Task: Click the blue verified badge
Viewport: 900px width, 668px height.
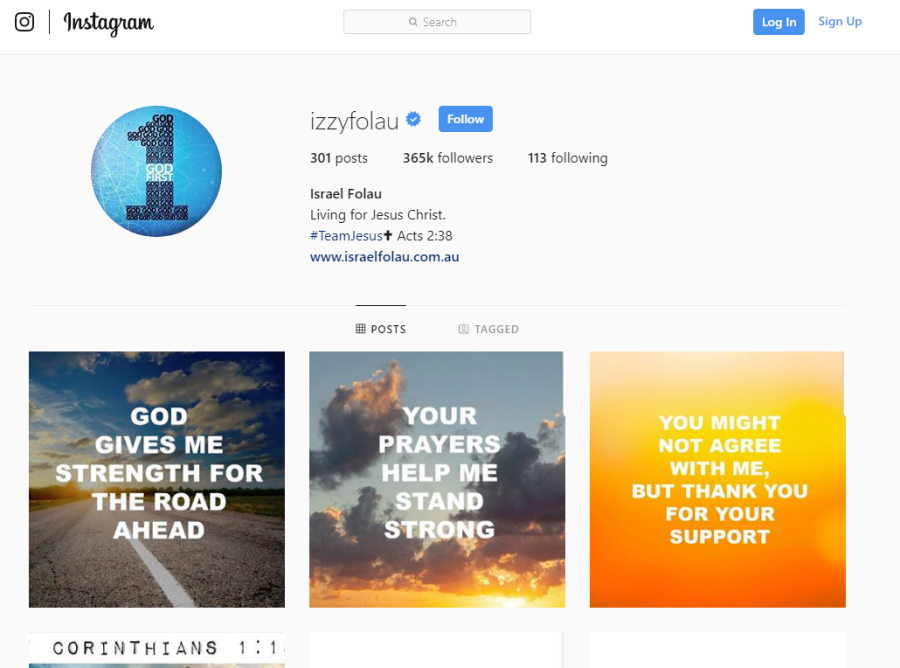Action: coord(413,119)
